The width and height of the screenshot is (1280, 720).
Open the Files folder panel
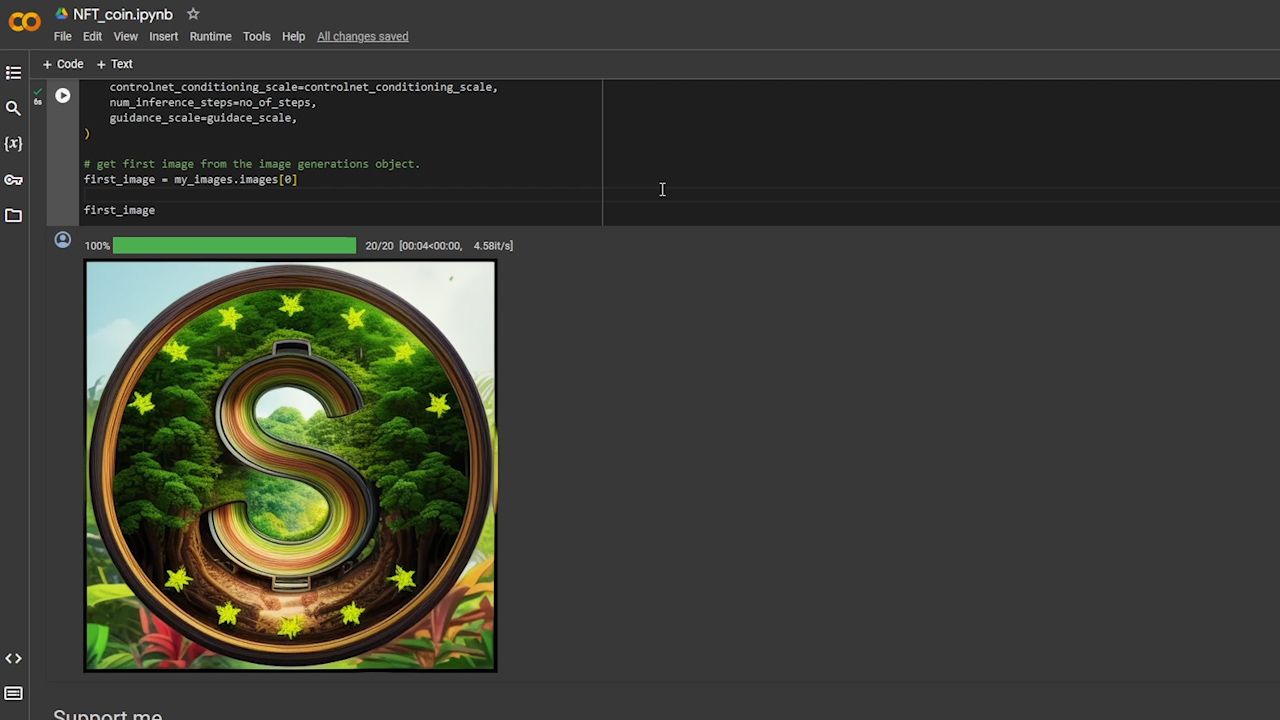point(13,215)
